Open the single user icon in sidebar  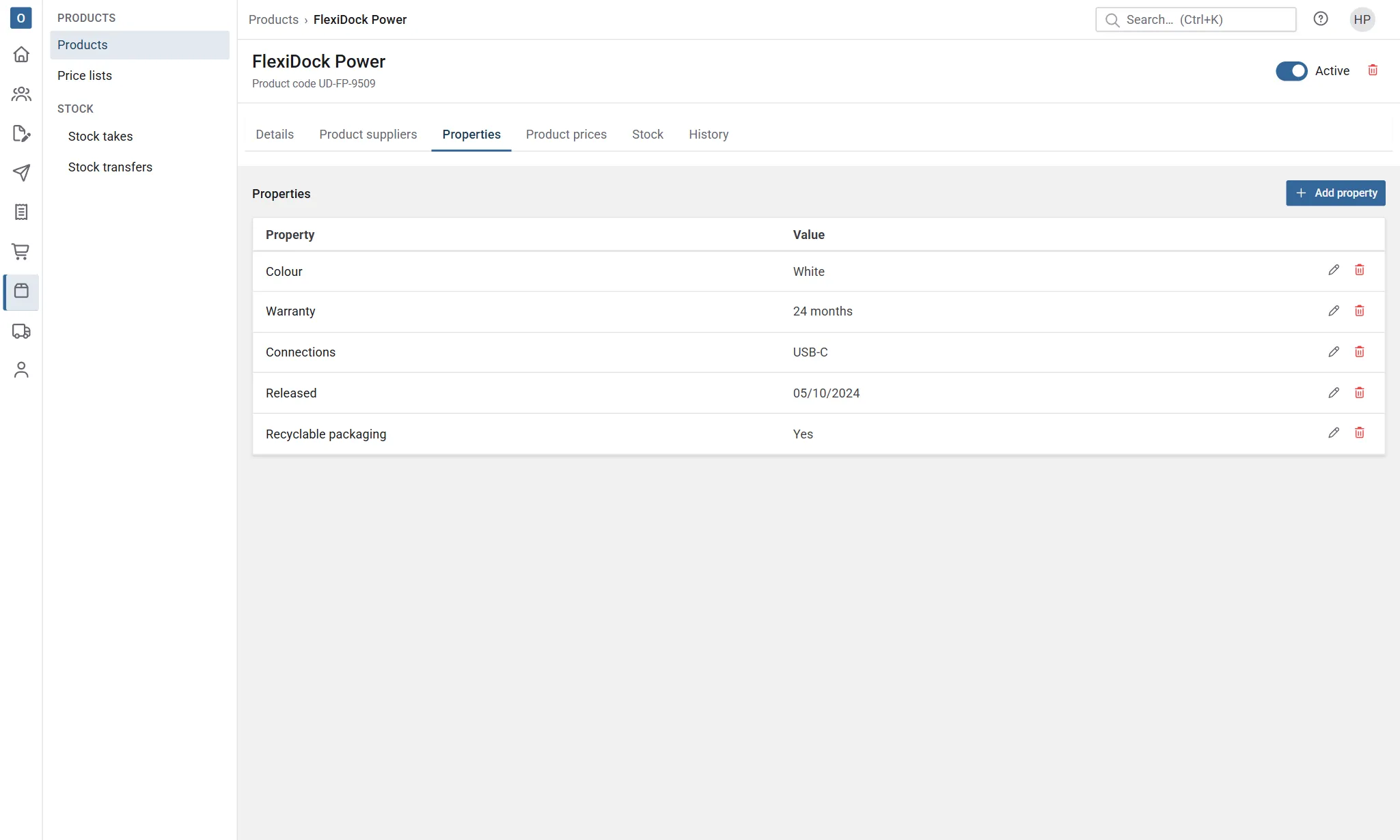click(x=21, y=369)
